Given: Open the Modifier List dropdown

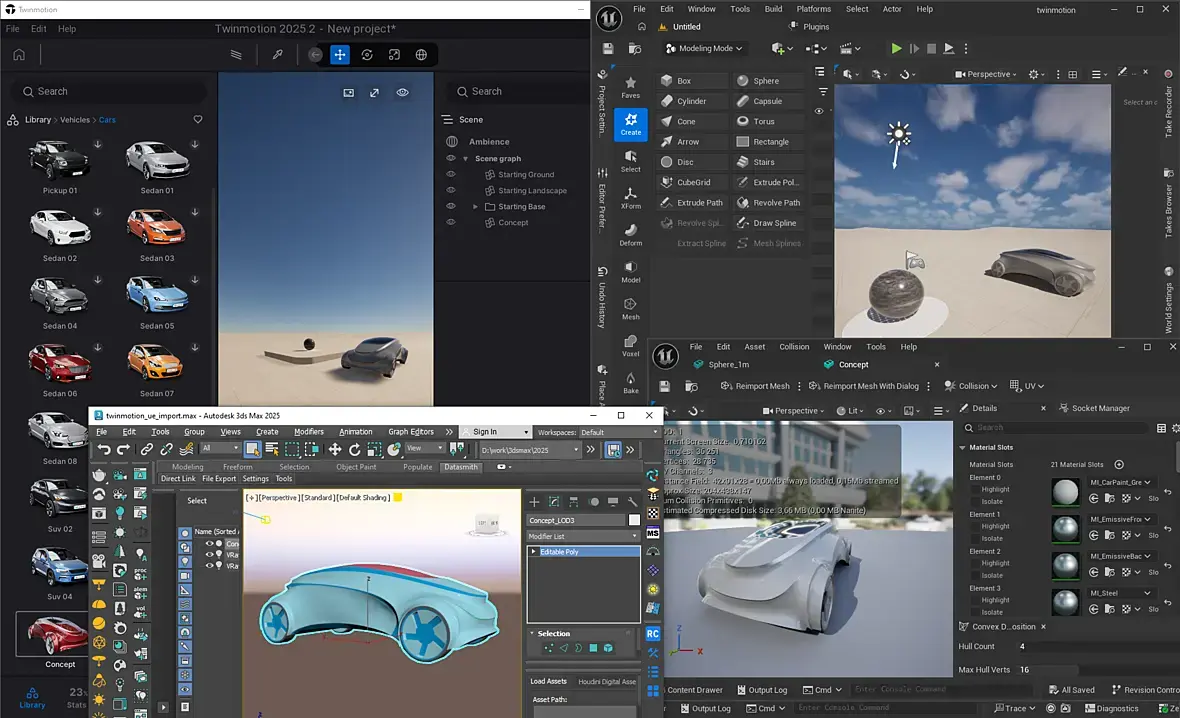Looking at the screenshot, I should tap(583, 537).
